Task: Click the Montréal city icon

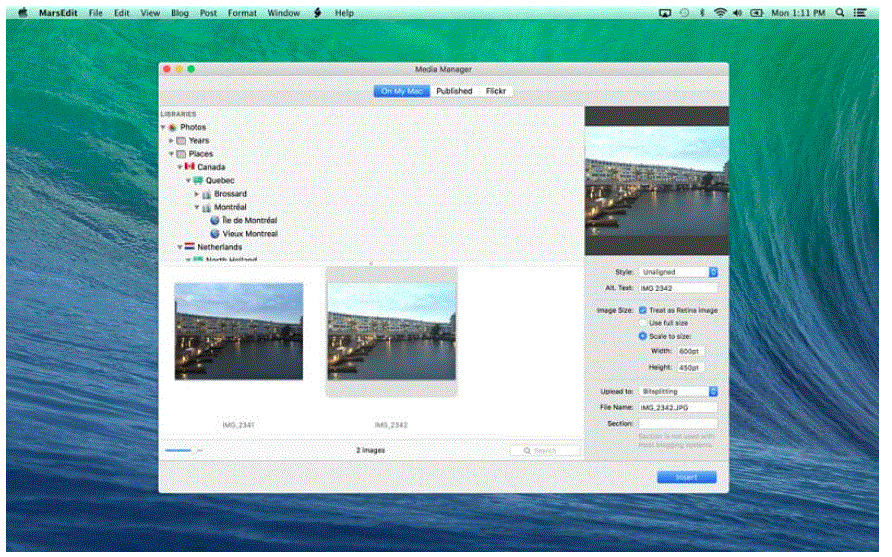Action: point(207,208)
